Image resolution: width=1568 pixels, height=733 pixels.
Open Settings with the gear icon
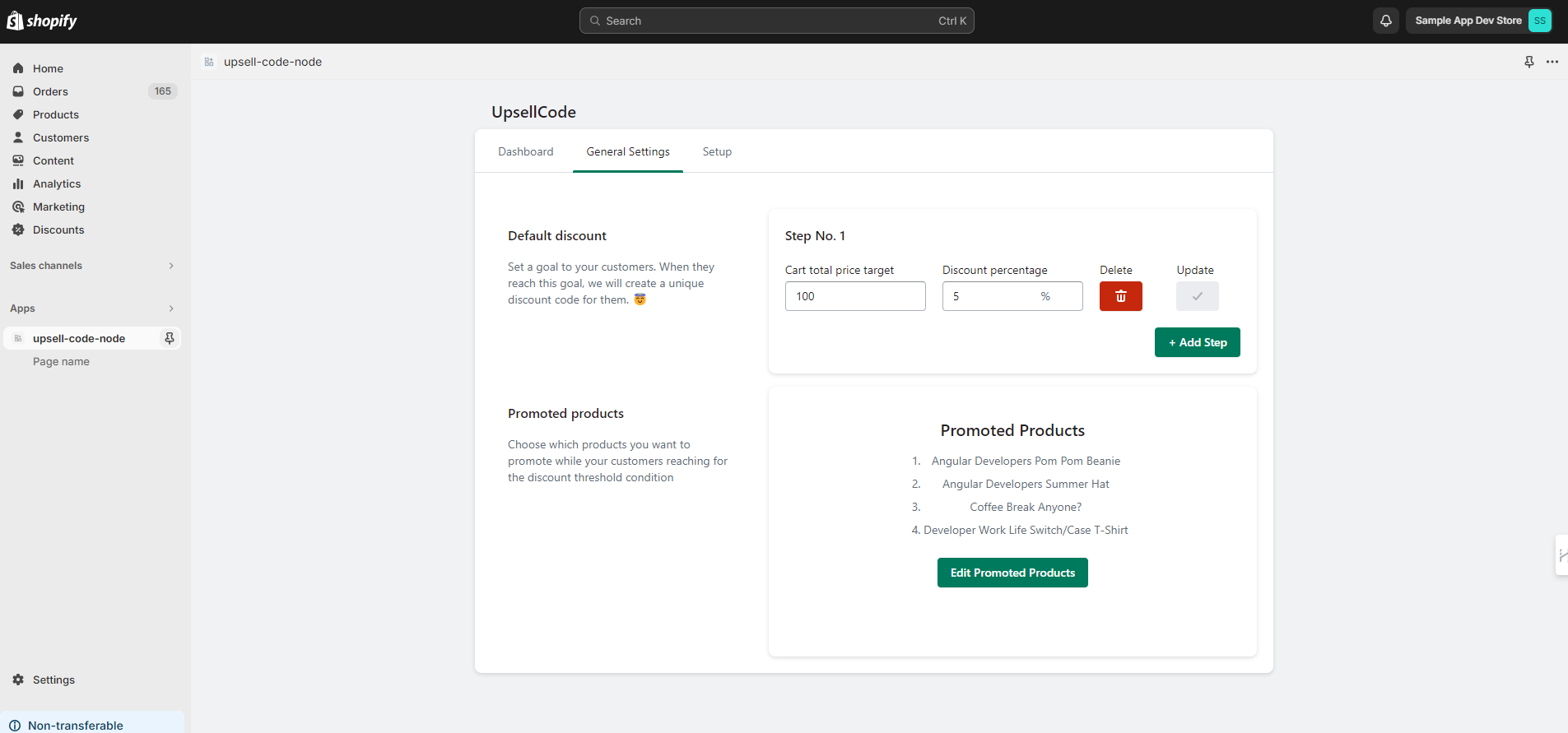18,680
